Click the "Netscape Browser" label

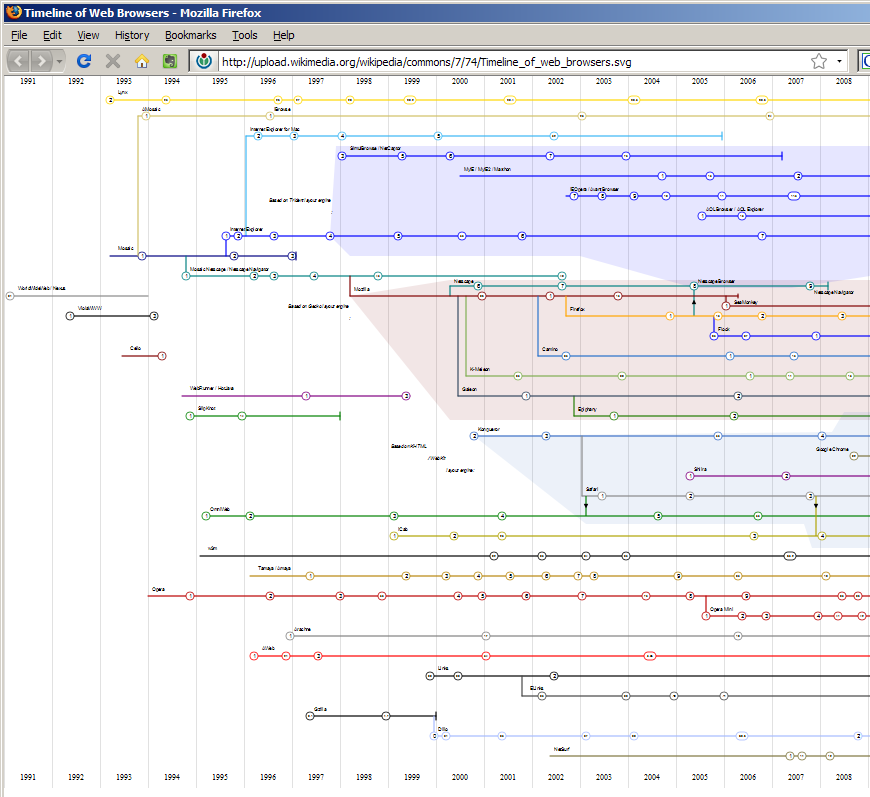pos(716,281)
